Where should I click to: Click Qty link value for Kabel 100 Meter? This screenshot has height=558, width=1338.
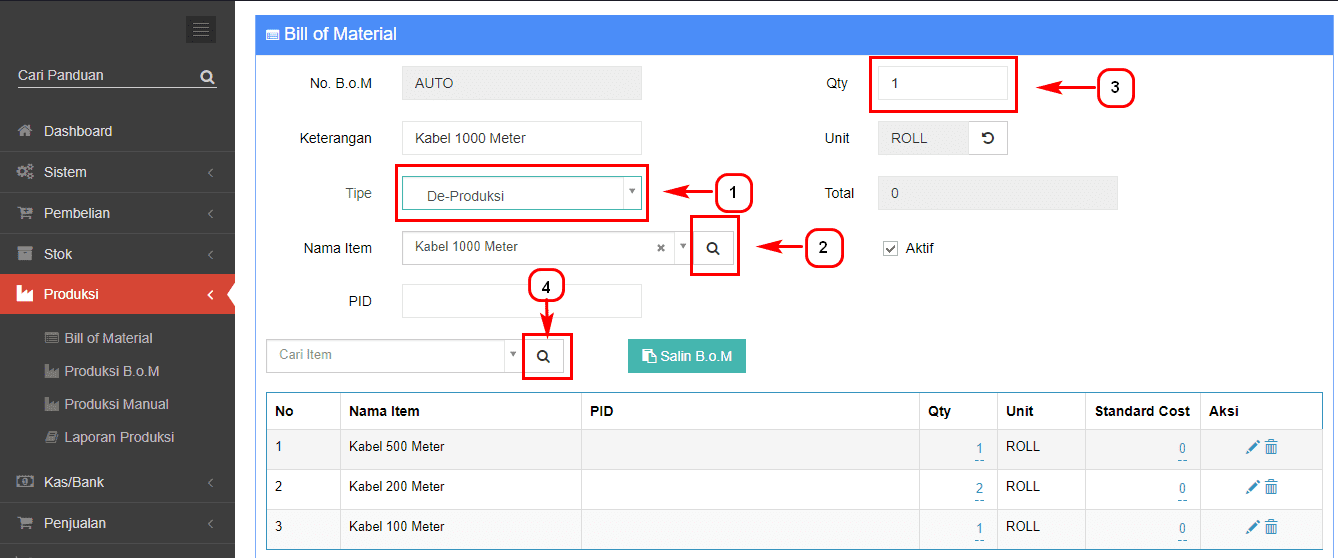point(979,529)
